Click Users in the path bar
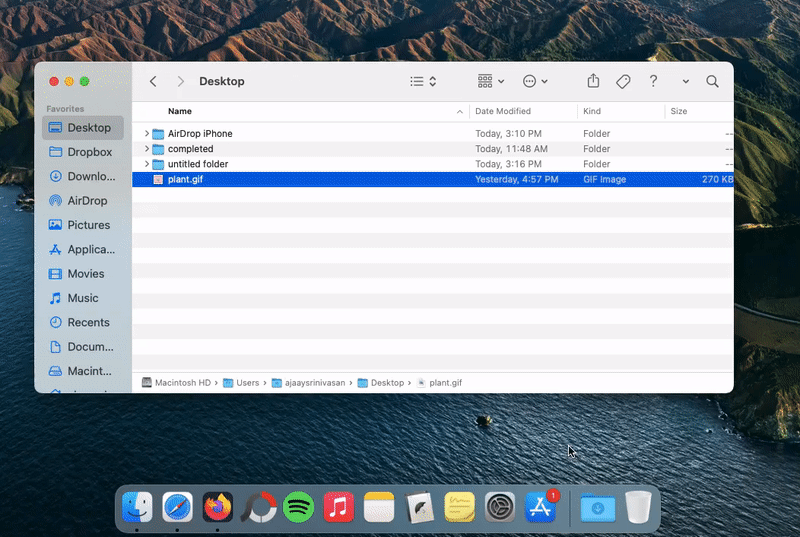The width and height of the screenshot is (800, 537). coord(247,383)
